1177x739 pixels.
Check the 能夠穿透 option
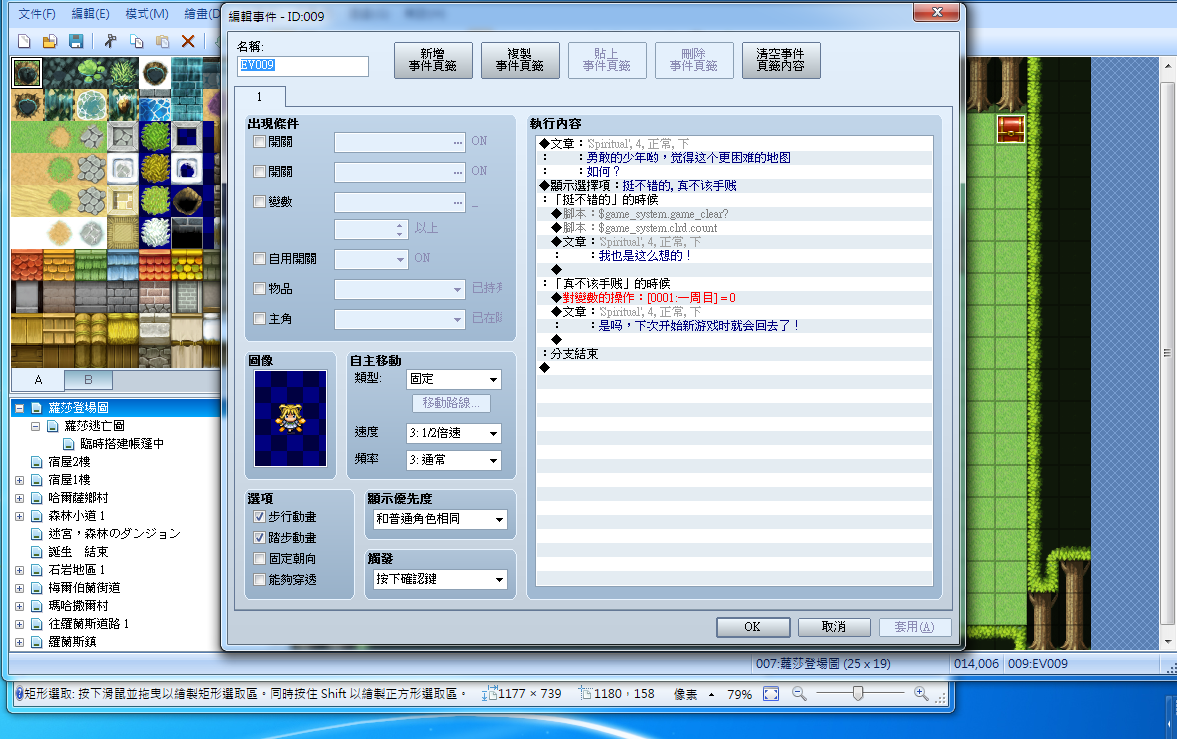point(260,580)
